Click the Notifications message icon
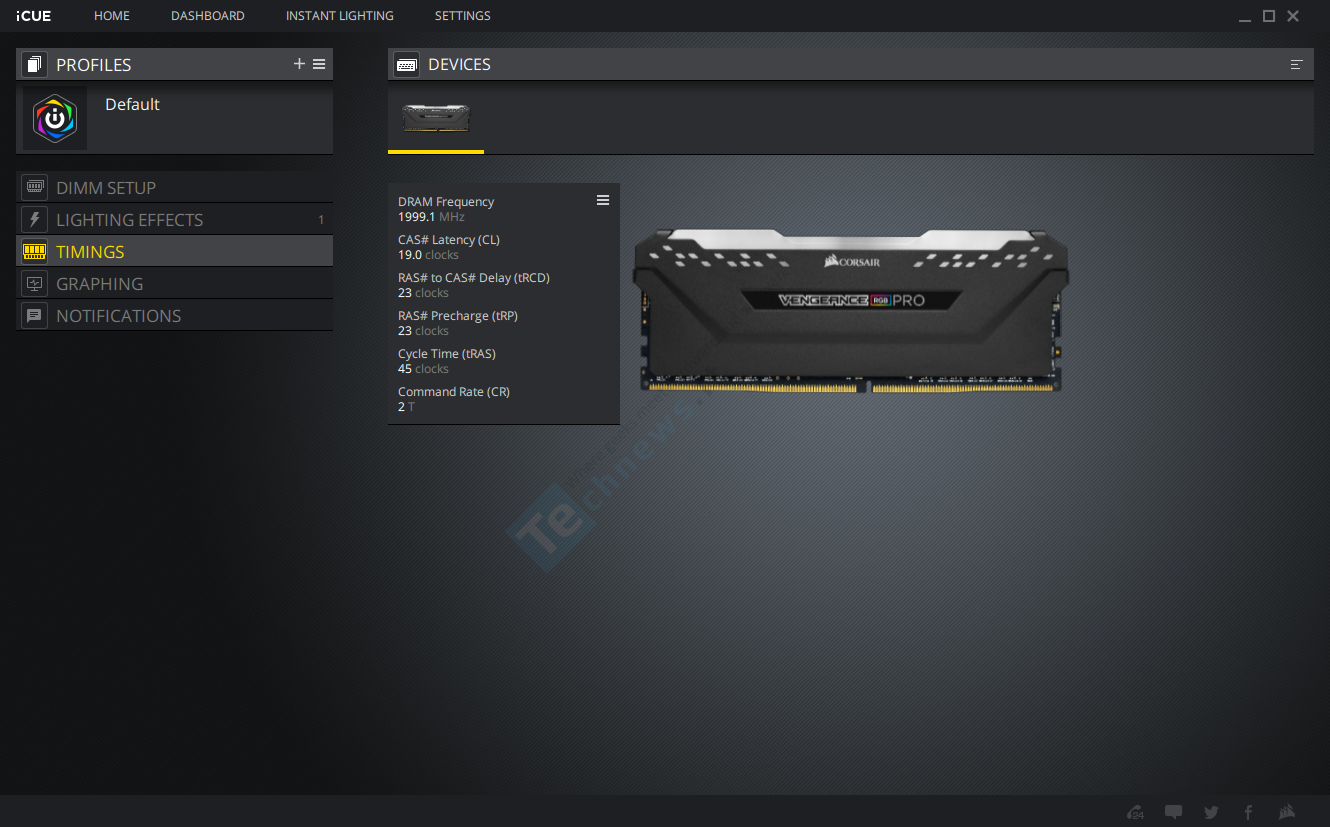This screenshot has height=827, width=1330. tap(35, 315)
